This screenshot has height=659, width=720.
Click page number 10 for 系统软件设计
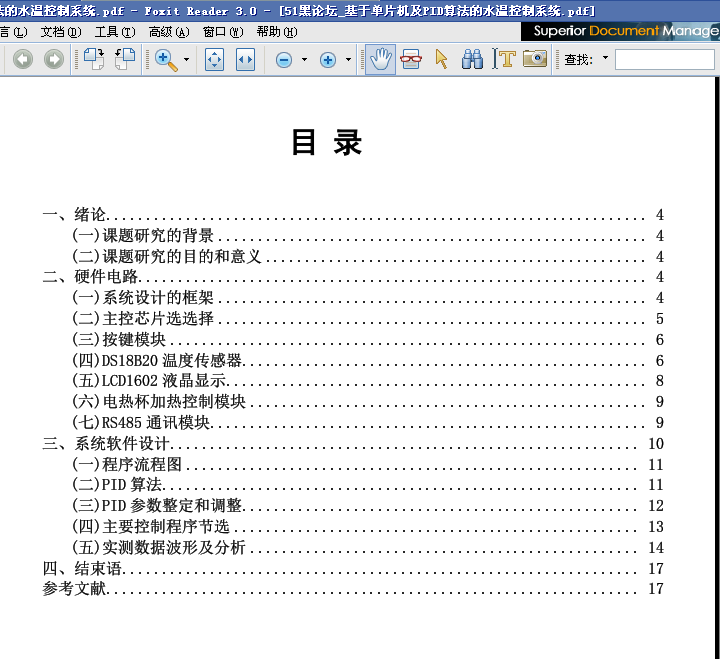point(656,444)
